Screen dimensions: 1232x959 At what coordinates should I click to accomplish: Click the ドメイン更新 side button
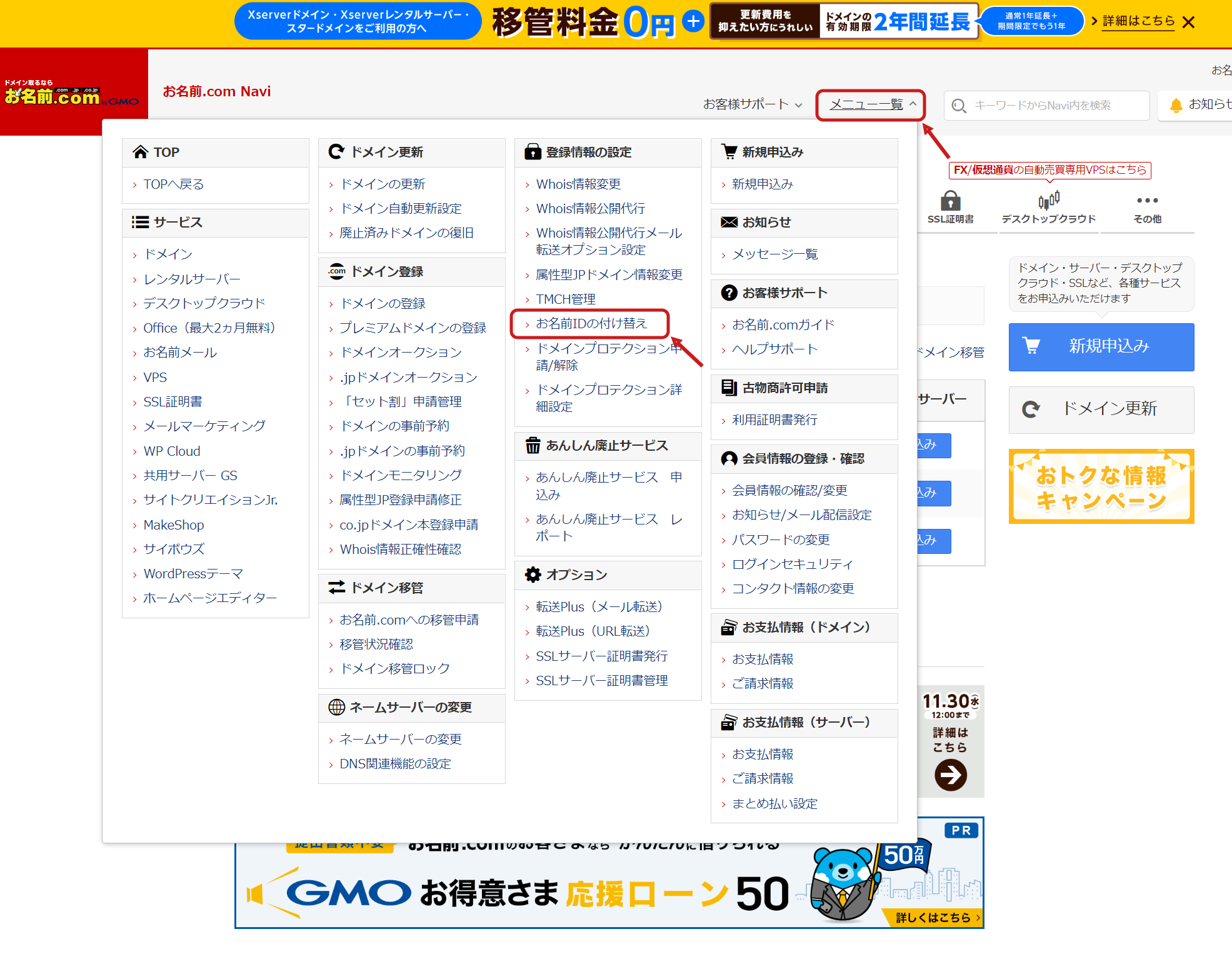pyautogui.click(x=1101, y=409)
